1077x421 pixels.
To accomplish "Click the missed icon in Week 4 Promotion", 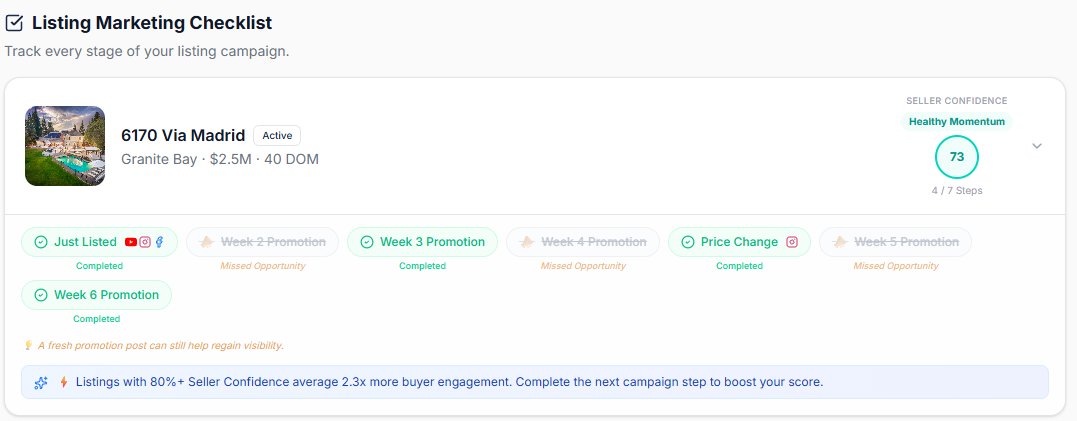I will pos(528,242).
